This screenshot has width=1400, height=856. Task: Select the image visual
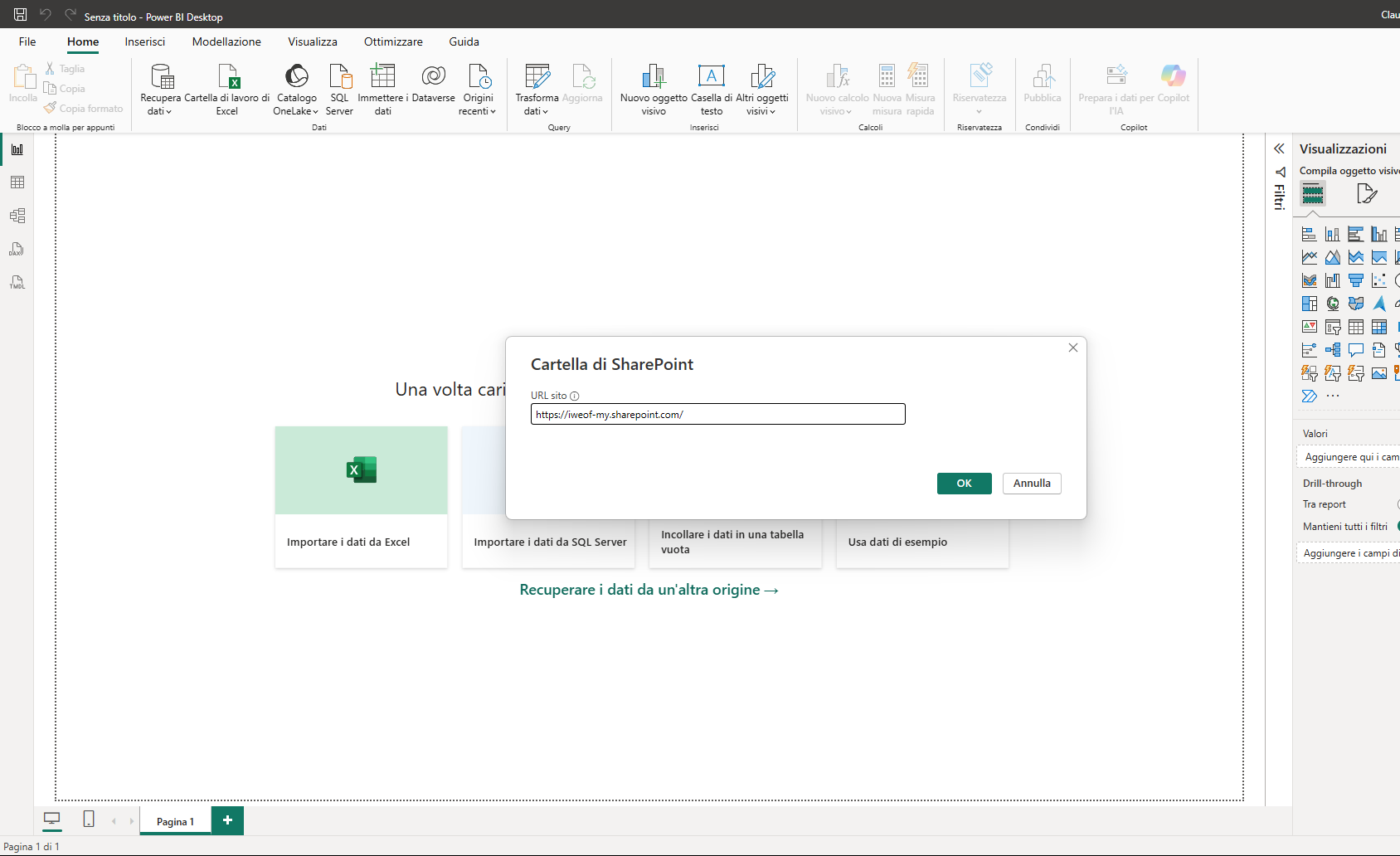coord(1379,373)
